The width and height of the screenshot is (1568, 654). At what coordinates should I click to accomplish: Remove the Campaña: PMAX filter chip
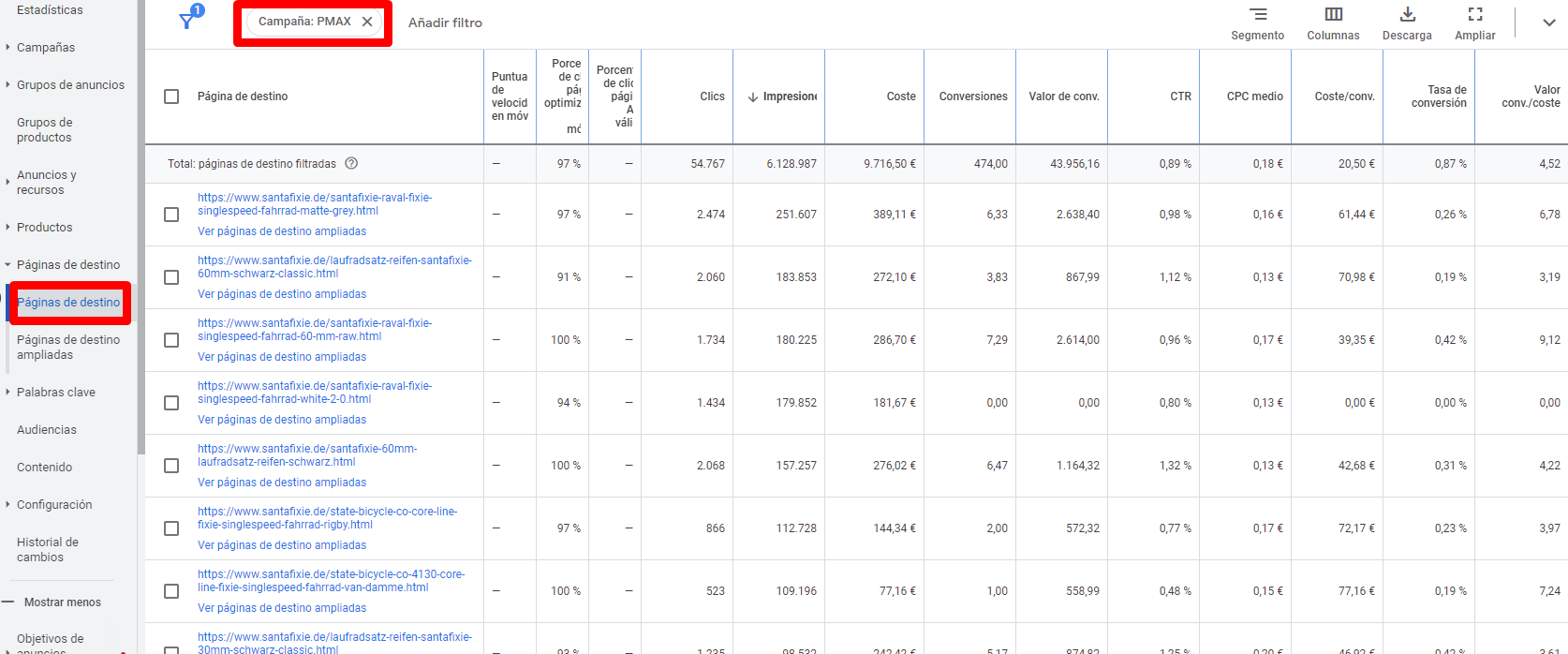tap(367, 22)
